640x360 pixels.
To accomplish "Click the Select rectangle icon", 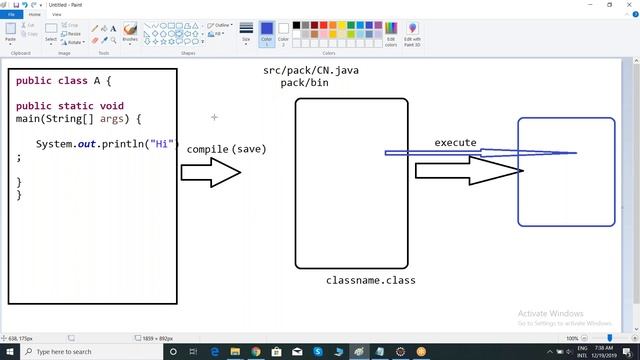I will click(51, 28).
